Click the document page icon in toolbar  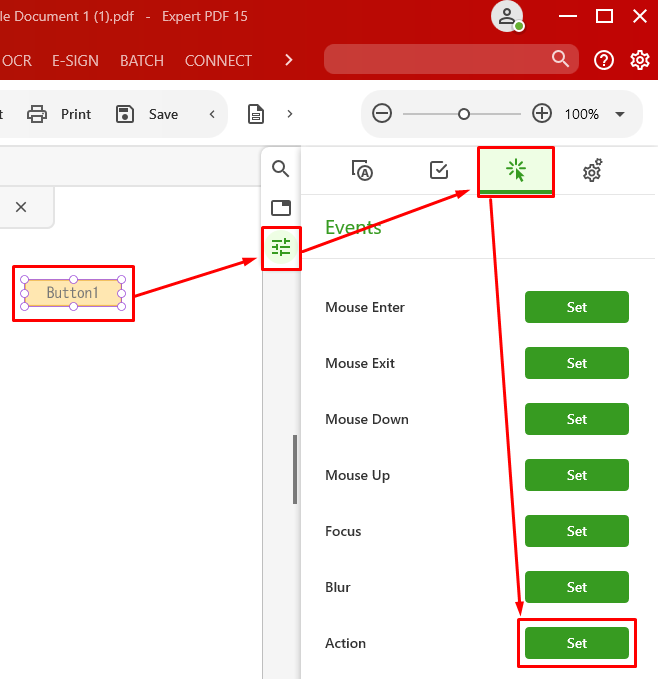256,114
